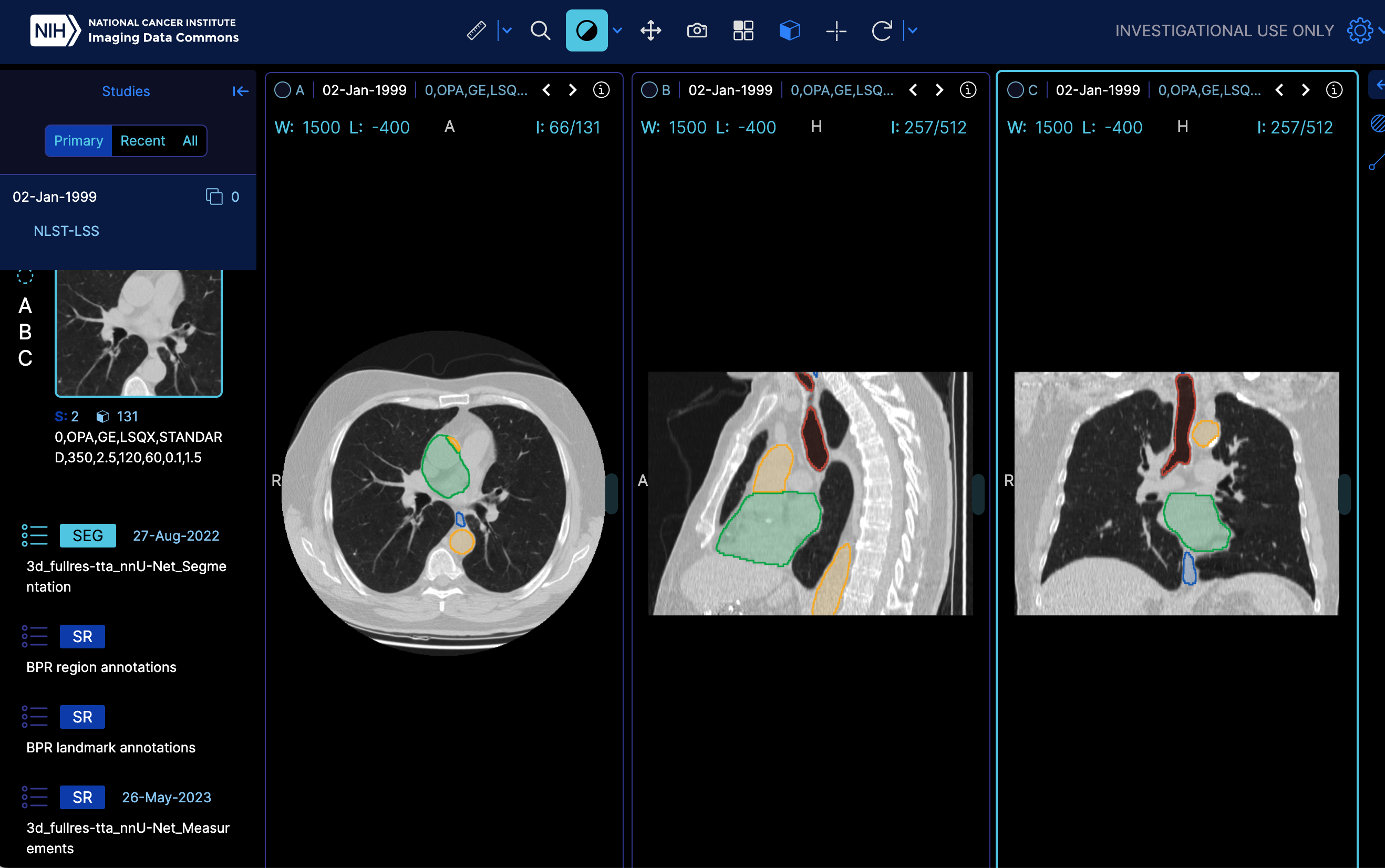Open the viewport layout grid icon

[743, 30]
